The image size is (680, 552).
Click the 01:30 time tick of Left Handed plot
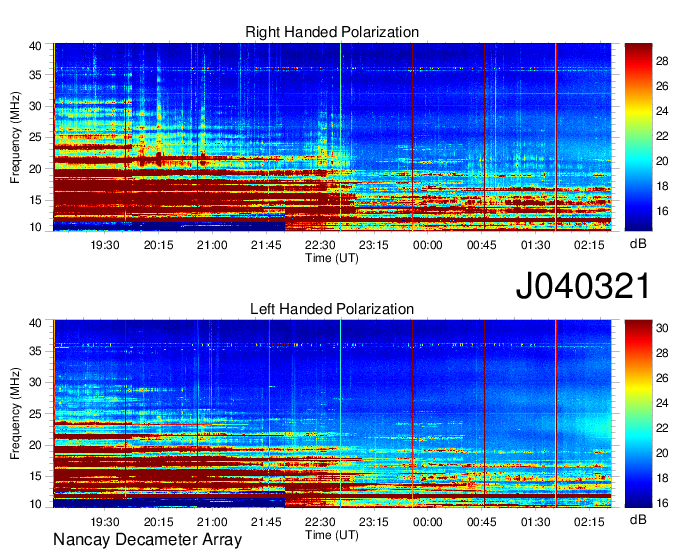click(x=535, y=522)
